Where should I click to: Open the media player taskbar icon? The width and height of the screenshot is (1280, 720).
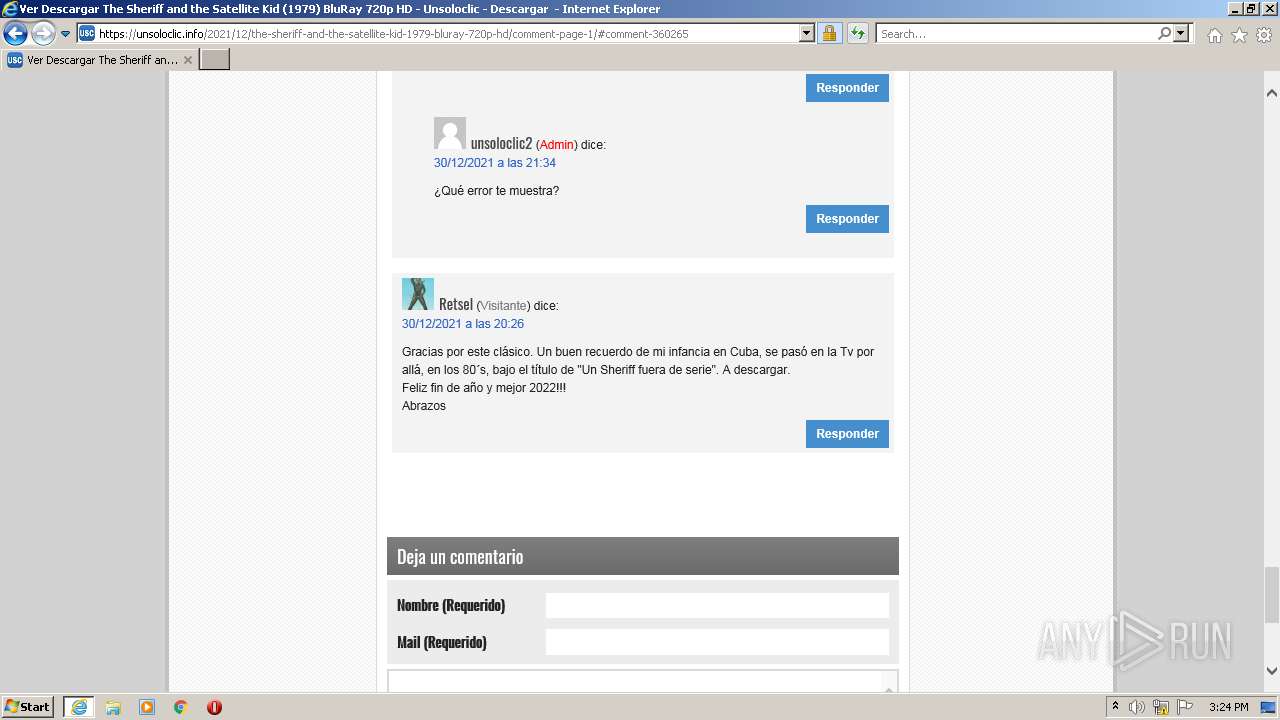[x=147, y=707]
